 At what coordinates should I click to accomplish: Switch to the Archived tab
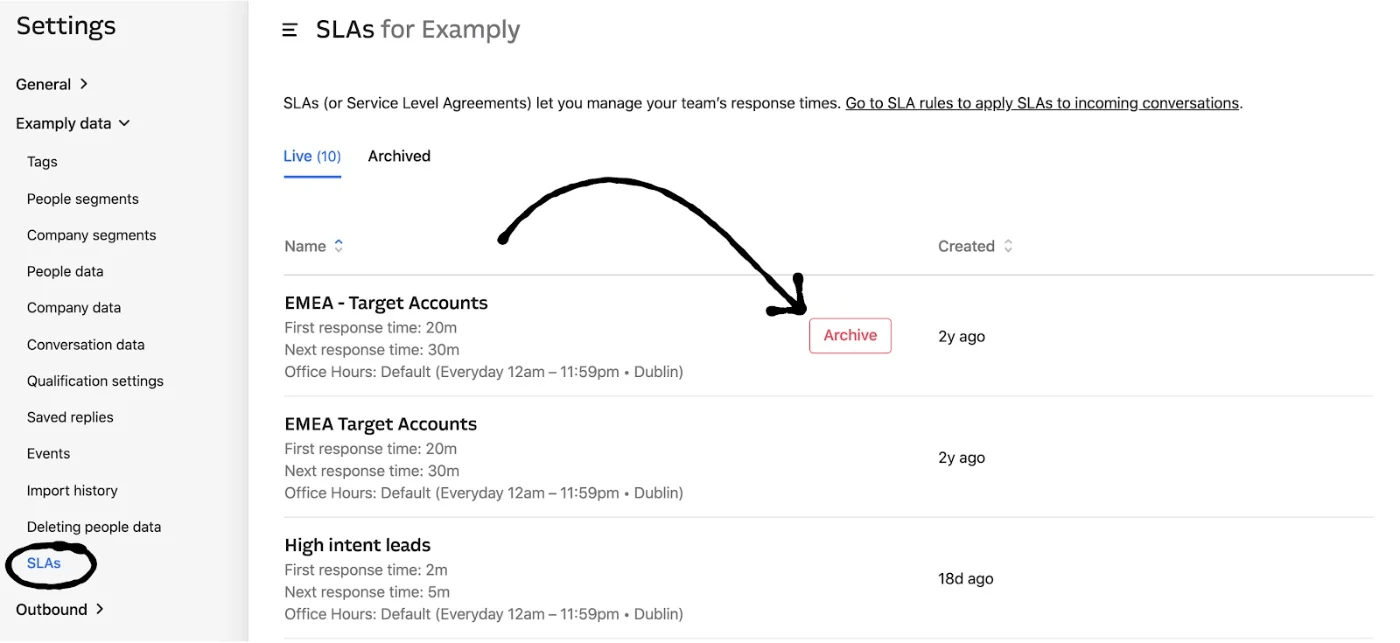click(x=399, y=156)
